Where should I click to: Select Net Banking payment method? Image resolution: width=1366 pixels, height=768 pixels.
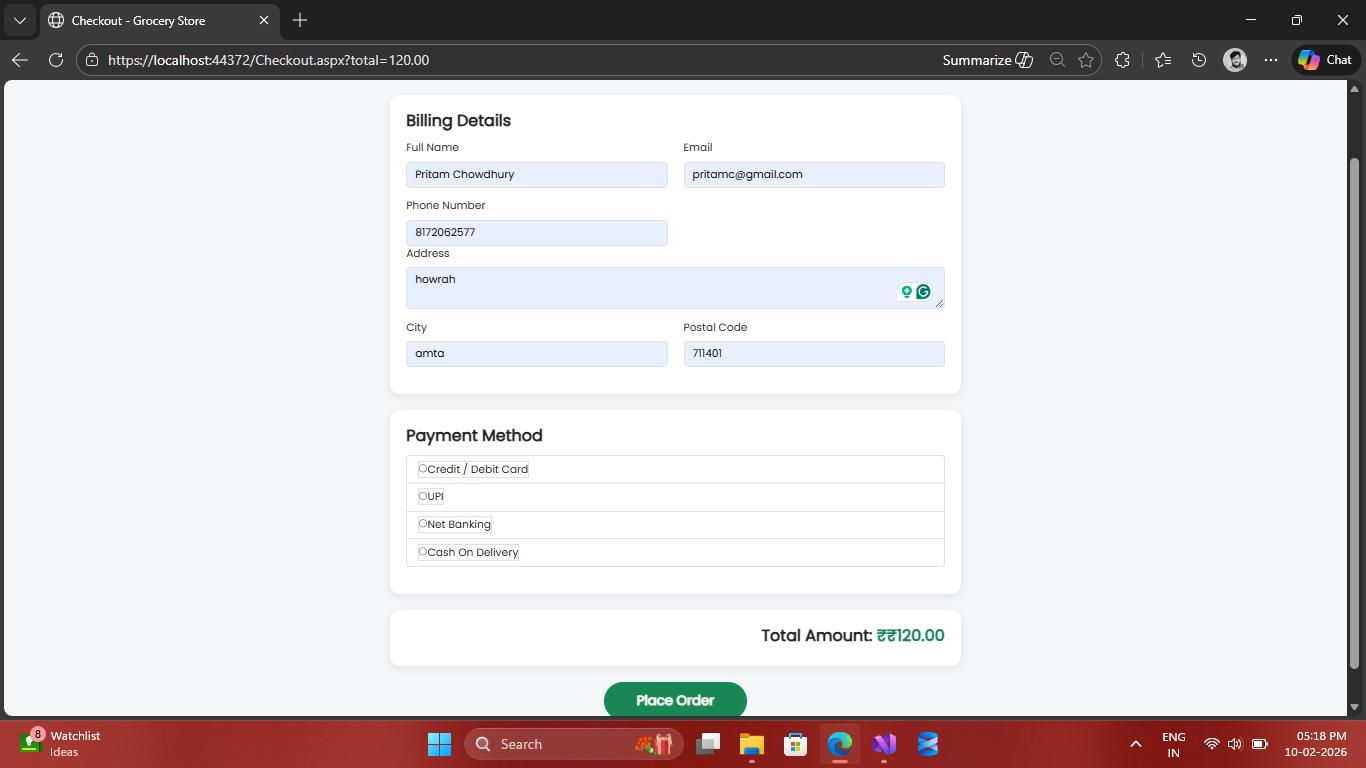coord(423,524)
